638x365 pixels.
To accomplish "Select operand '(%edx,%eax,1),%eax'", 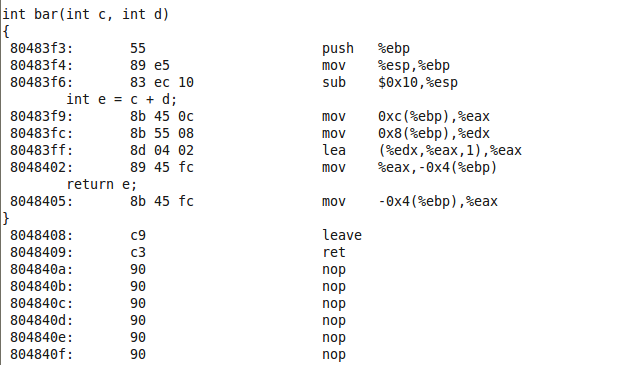I will (x=450, y=151).
